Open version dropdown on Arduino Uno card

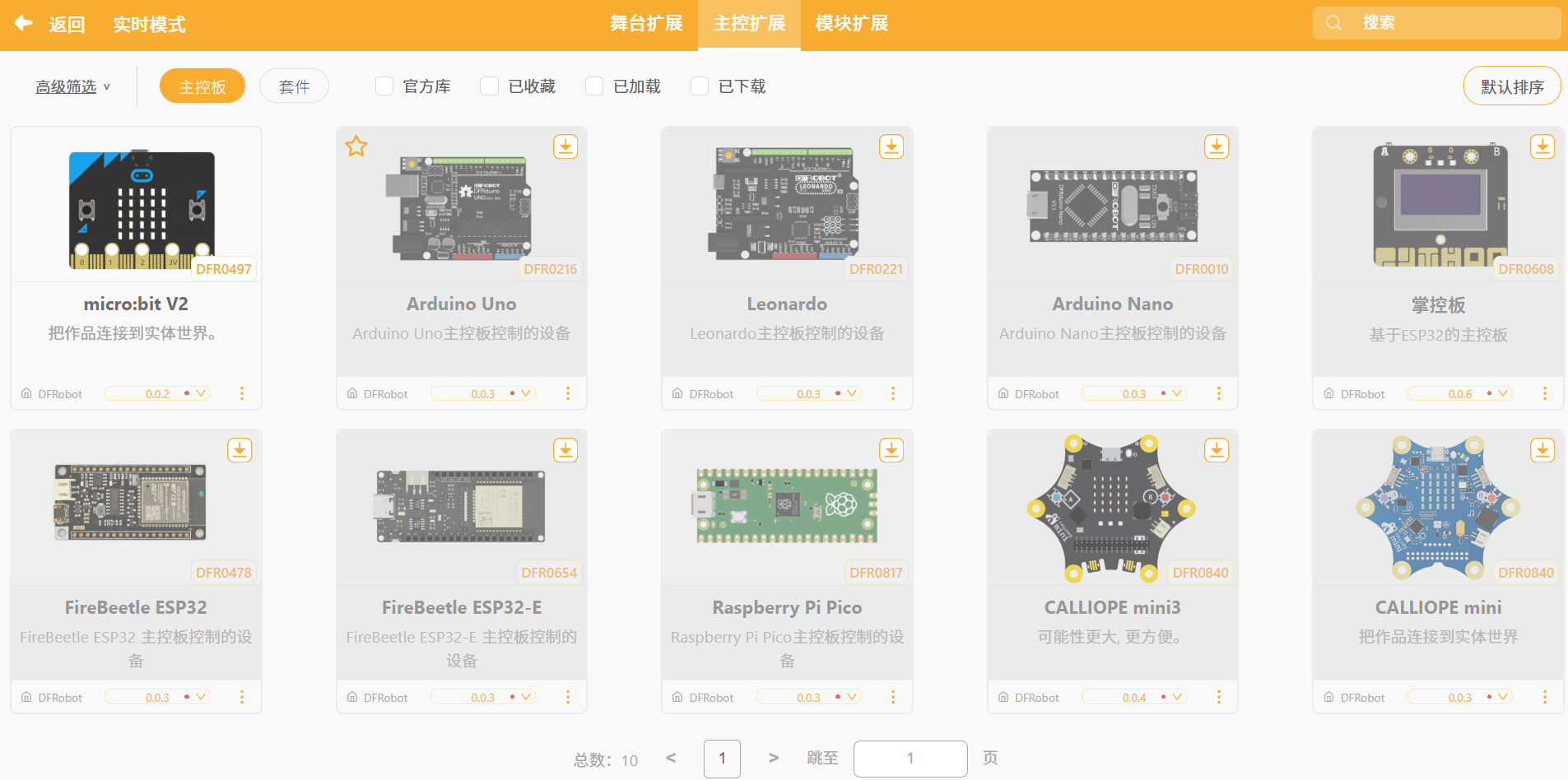[483, 393]
